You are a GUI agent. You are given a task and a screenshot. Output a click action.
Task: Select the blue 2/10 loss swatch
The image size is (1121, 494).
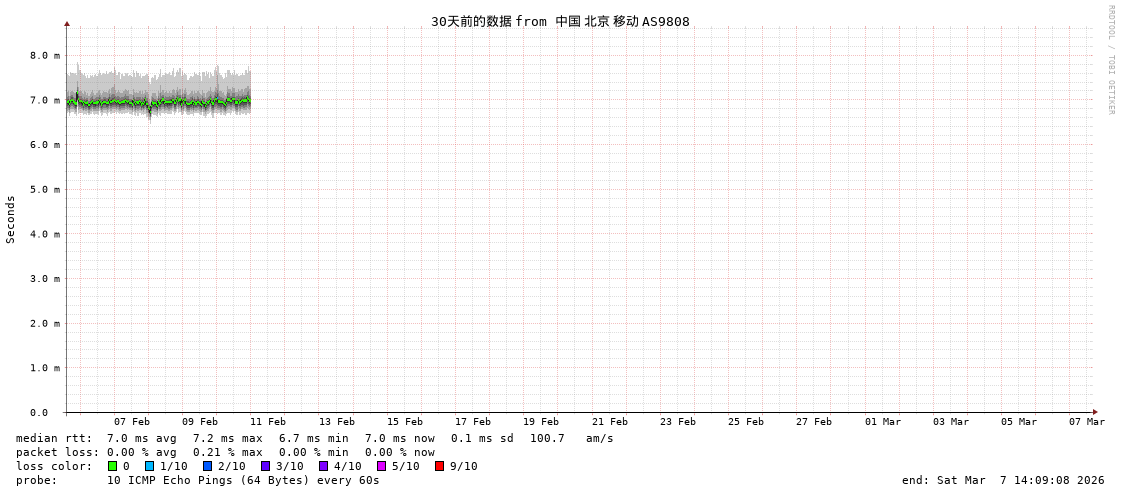207,466
